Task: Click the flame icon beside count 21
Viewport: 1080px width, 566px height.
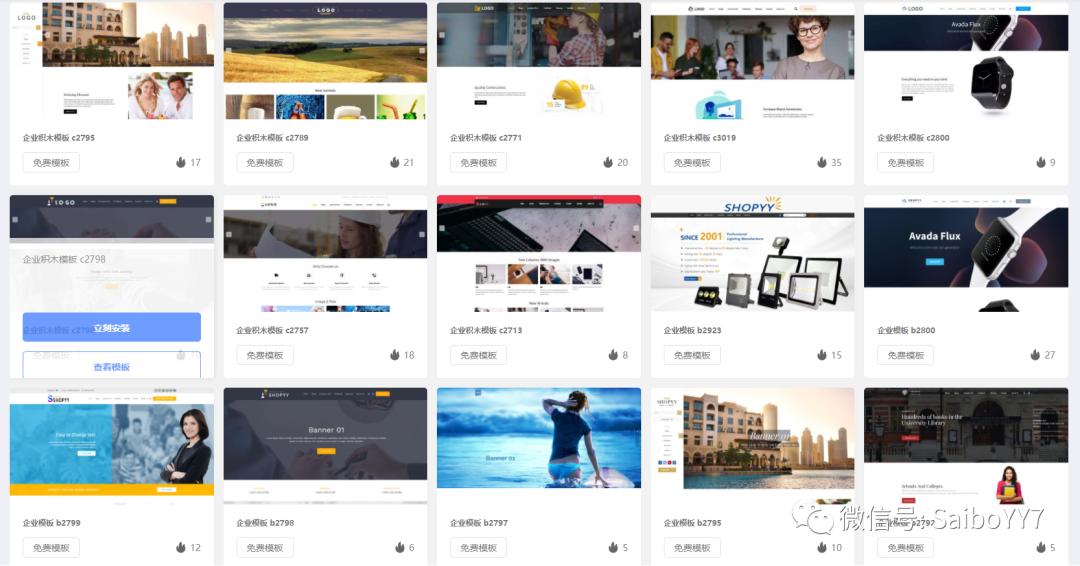Action: click(395, 162)
